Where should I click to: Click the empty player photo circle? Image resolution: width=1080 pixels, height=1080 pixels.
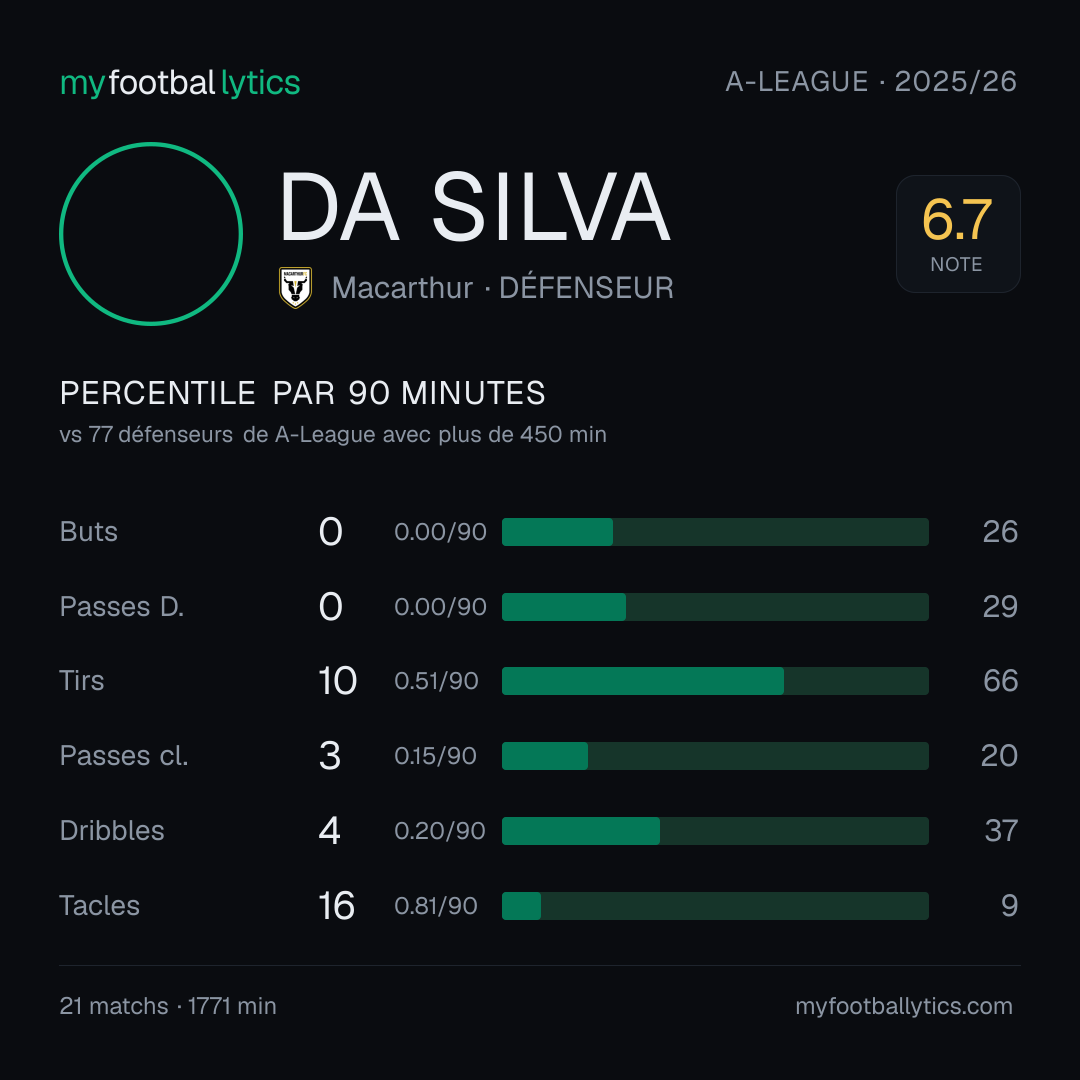tap(151, 233)
